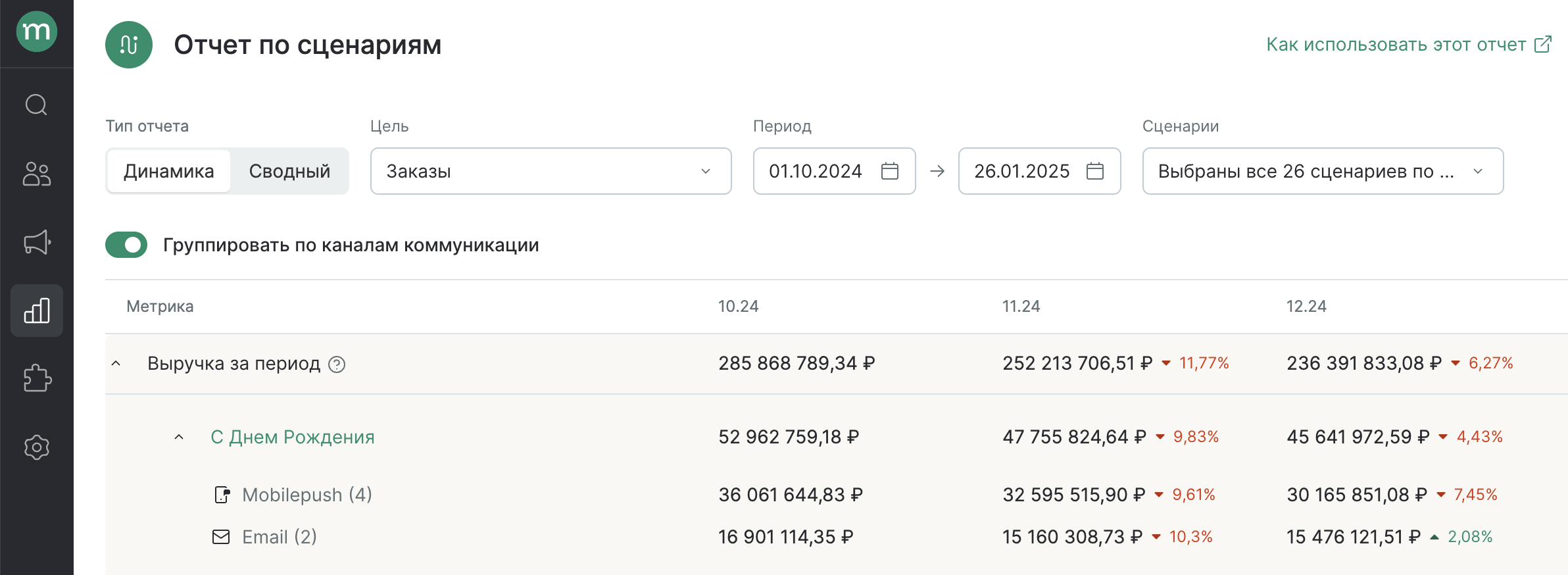Click the 11,77% decrease indicator
This screenshot has height=575, width=1568.
pos(1196,363)
